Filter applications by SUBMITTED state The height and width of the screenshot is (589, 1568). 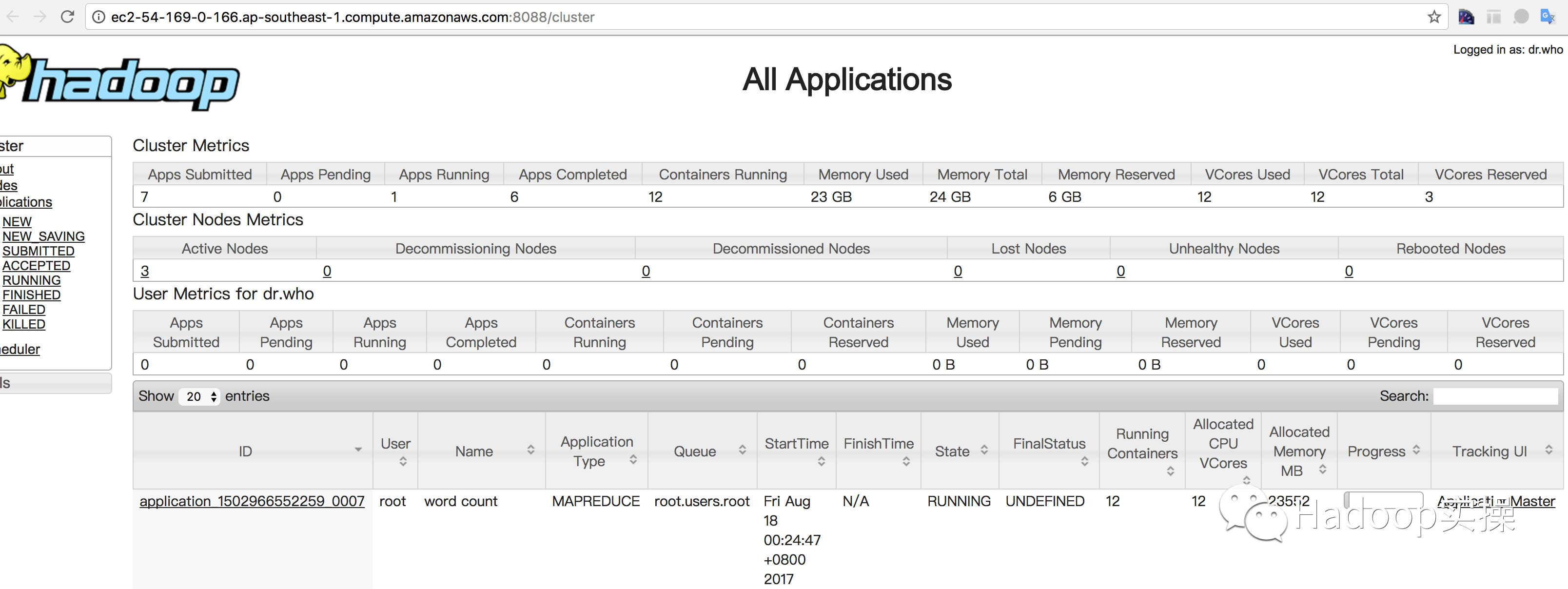tap(39, 251)
